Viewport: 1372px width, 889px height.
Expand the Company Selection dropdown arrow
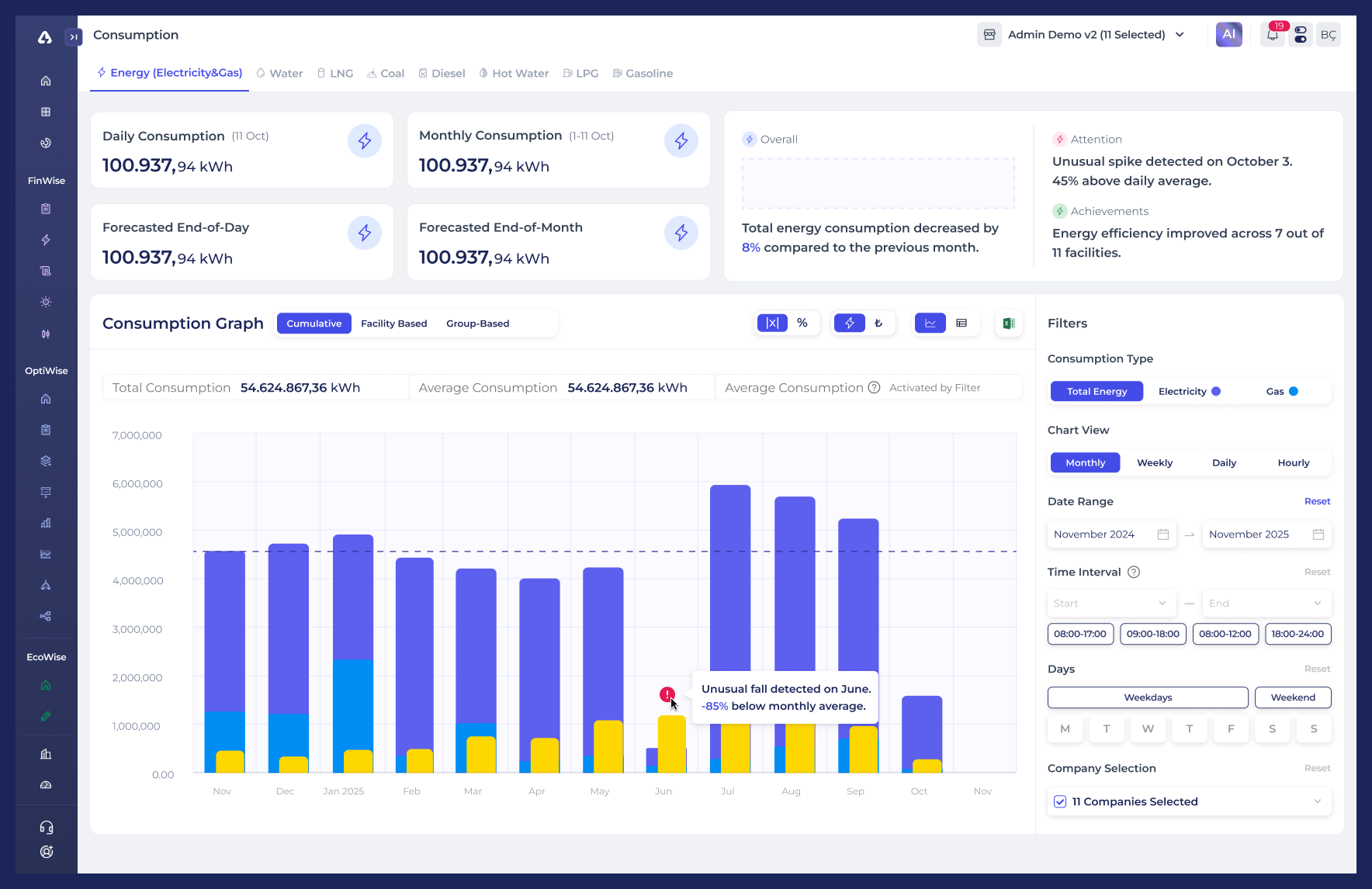point(1317,801)
